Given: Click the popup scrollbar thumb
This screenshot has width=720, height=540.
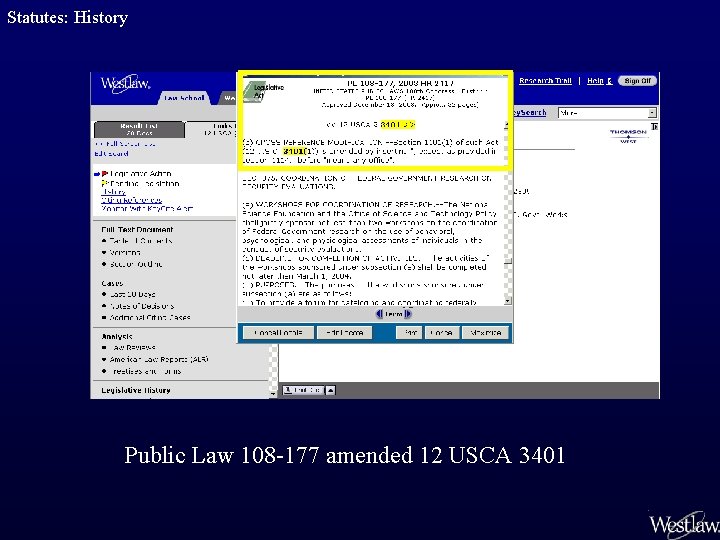Looking at the screenshot, I should (x=507, y=261).
